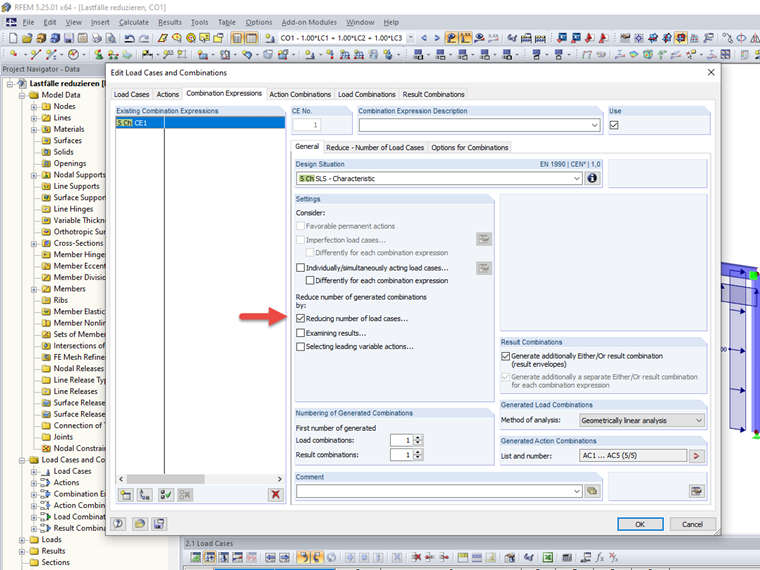
Task: Switch to Options for Combinations tab
Action: pyautogui.click(x=470, y=147)
